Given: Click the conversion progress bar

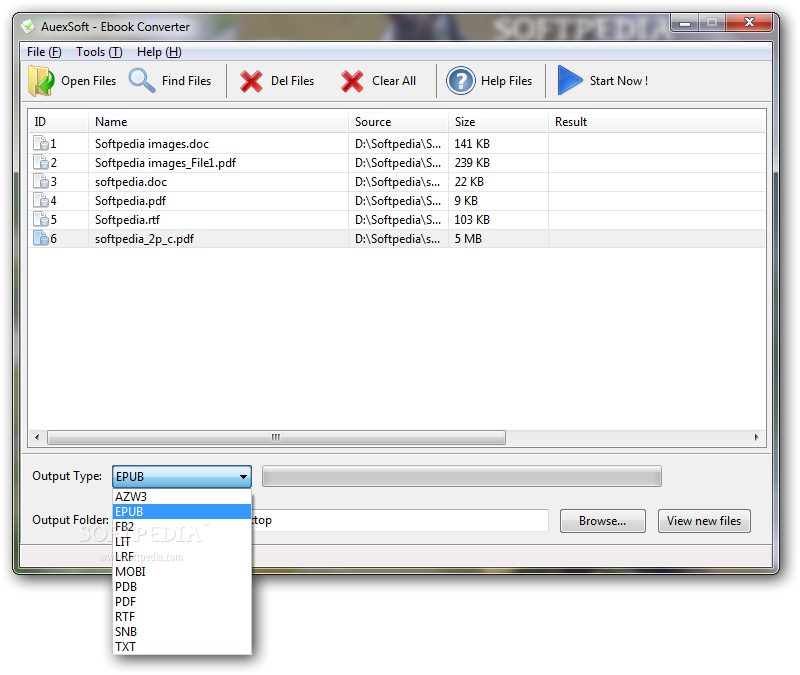Looking at the screenshot, I should click(462, 476).
